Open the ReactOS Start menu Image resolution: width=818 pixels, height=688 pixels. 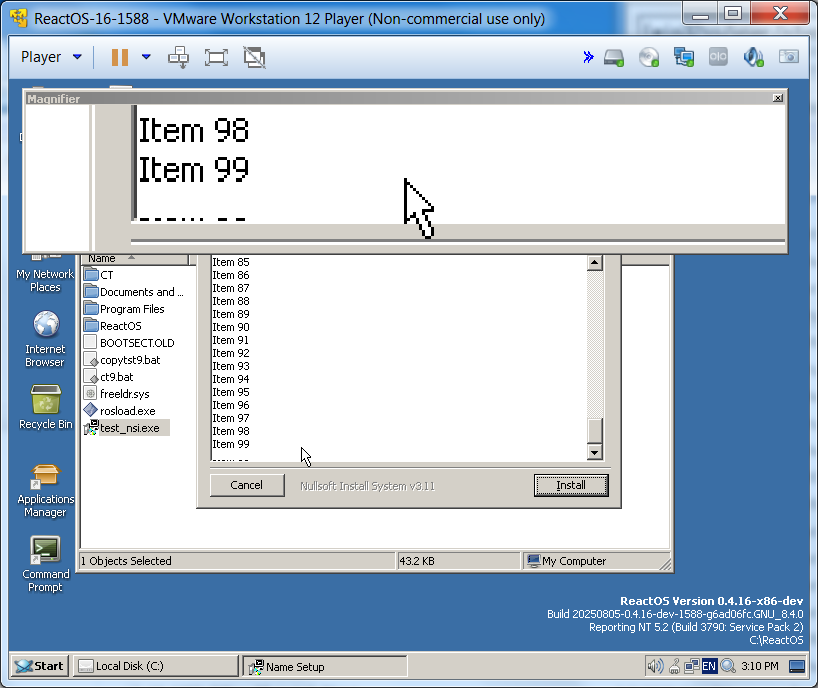pos(40,666)
